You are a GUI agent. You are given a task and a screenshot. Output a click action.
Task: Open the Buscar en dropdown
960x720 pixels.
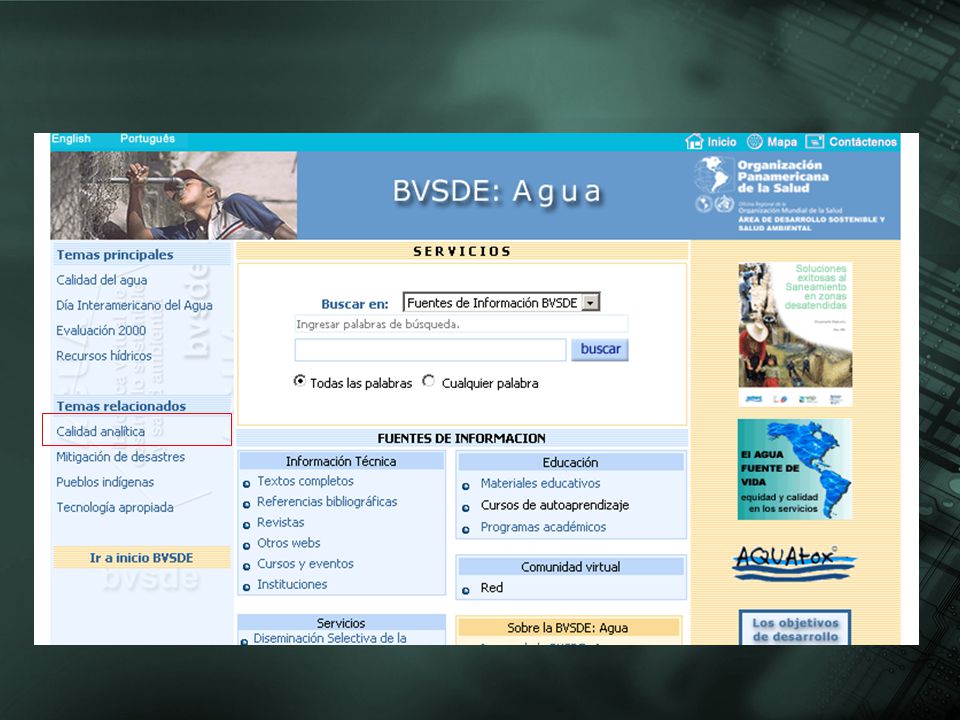(501, 302)
